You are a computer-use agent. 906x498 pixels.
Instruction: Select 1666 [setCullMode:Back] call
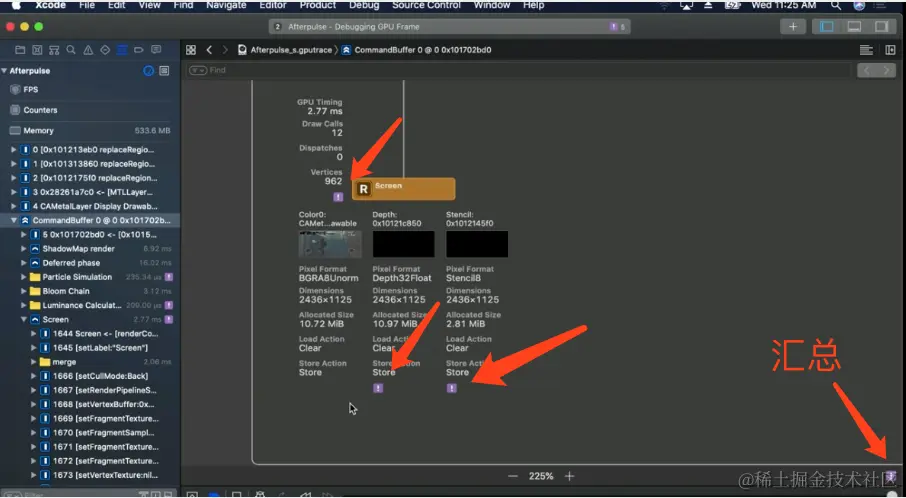pyautogui.click(x=90, y=376)
